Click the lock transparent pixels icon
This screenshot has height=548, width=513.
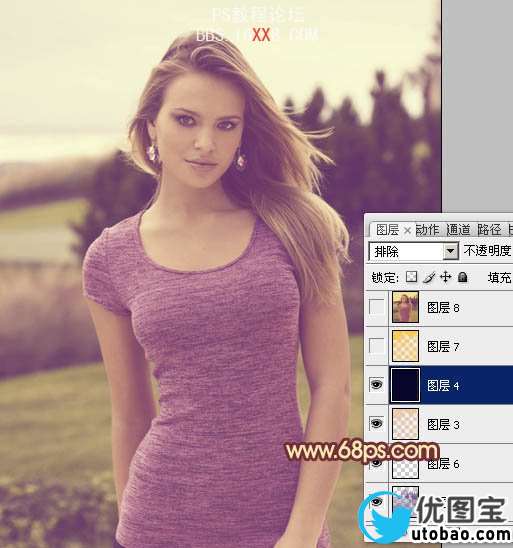[x=411, y=277]
